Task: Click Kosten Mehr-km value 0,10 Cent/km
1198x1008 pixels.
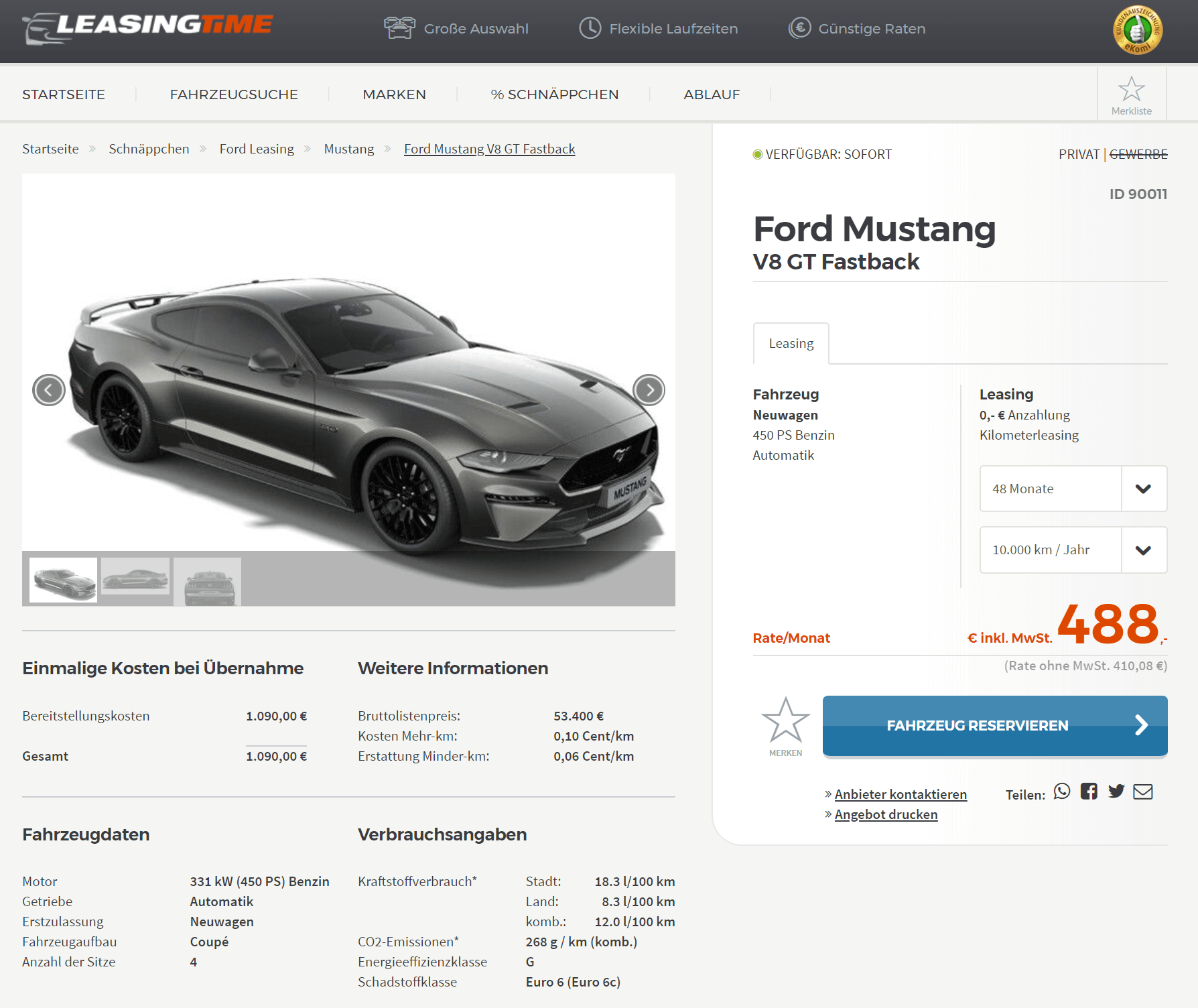Action: [x=594, y=736]
